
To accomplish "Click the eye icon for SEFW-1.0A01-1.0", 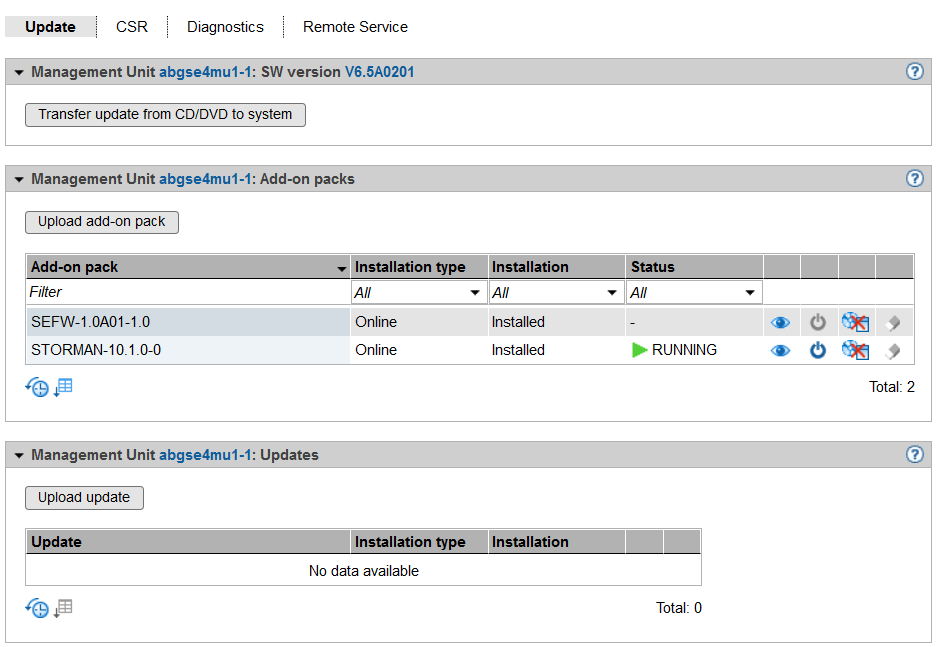I will [781, 322].
